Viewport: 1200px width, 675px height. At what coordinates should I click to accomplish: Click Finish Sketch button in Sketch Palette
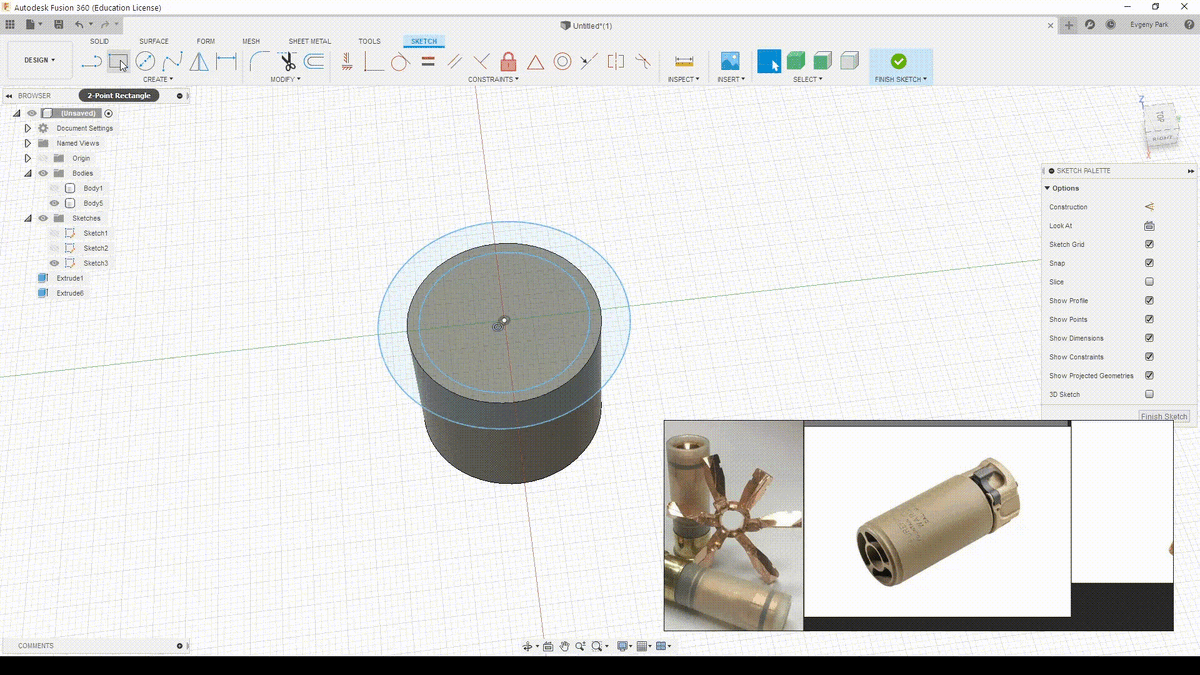1164,416
